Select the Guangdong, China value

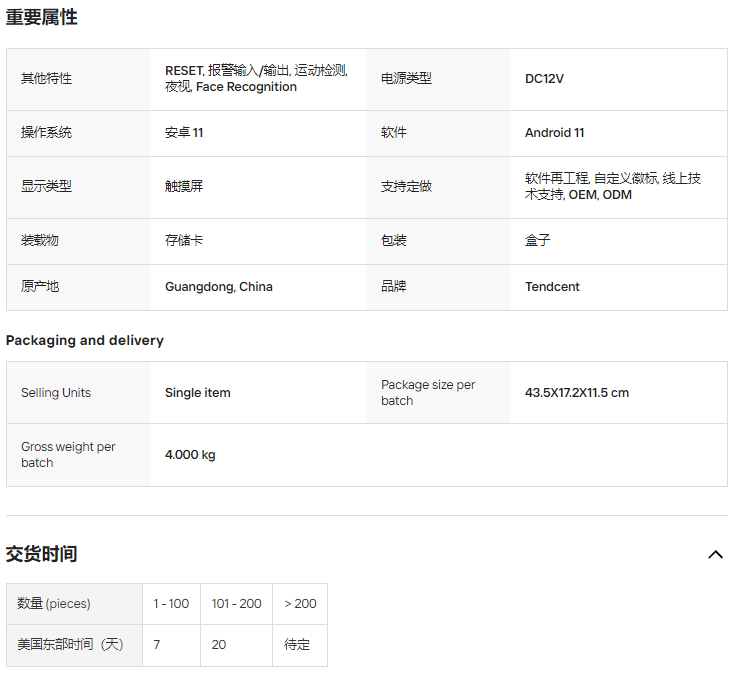(x=219, y=287)
